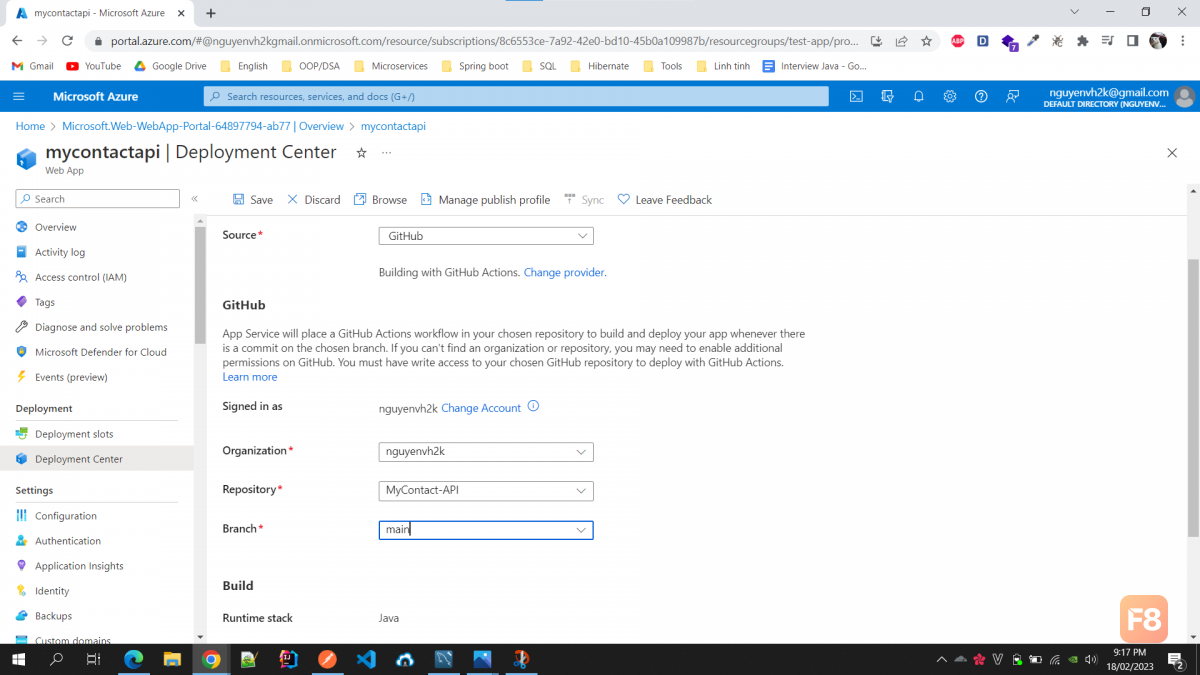1200x675 pixels.
Task: Click the resource menu Search box
Action: (x=98, y=199)
